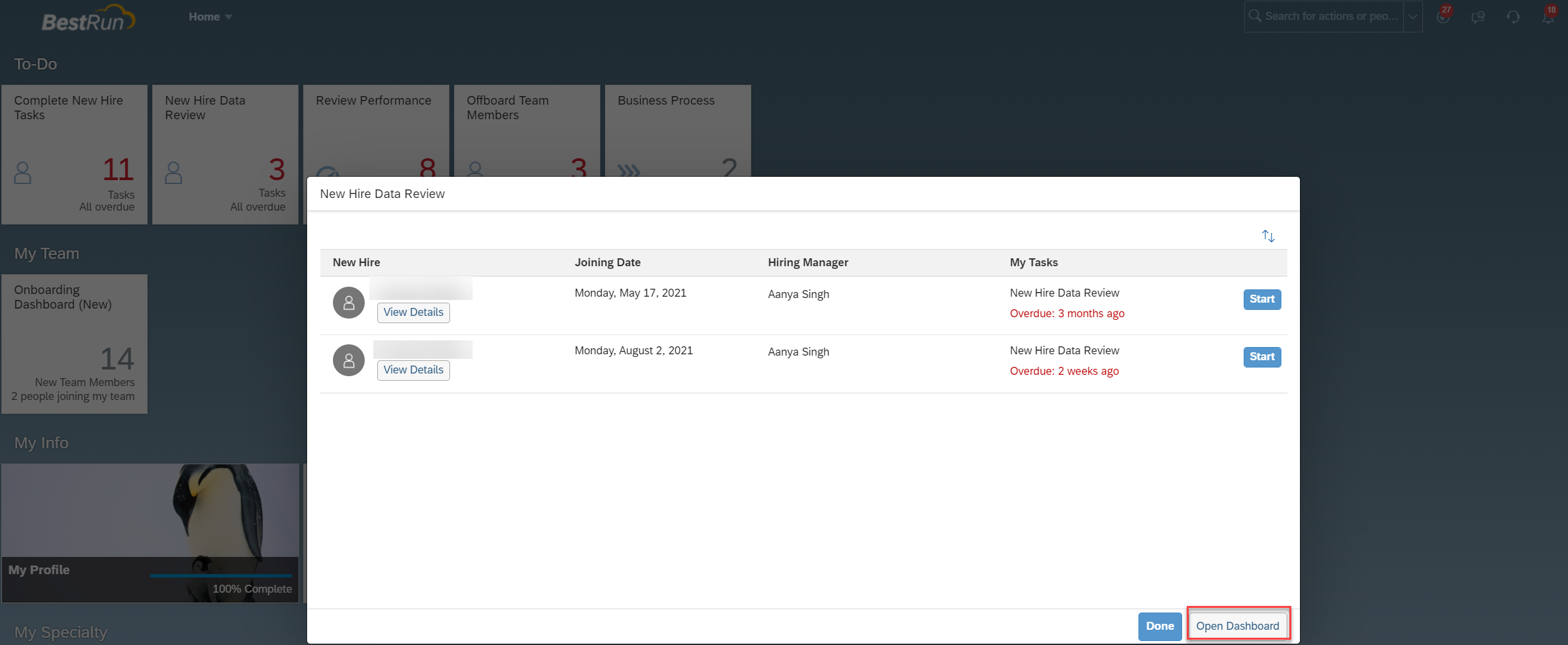Start task overdue 2 weeks ago

pos(1262,357)
